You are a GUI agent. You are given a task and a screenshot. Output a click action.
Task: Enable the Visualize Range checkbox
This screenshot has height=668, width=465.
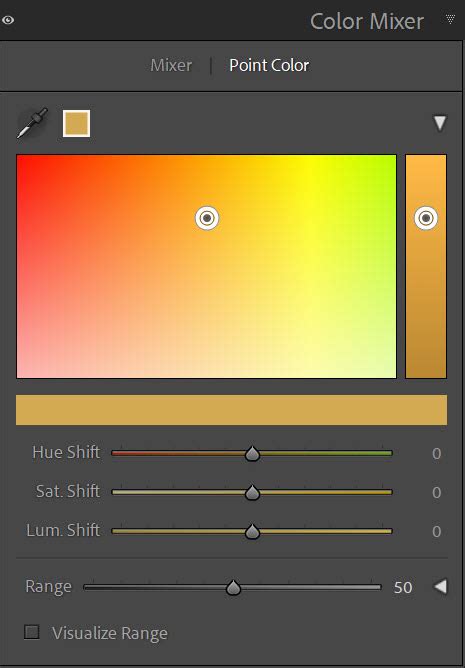click(32, 632)
